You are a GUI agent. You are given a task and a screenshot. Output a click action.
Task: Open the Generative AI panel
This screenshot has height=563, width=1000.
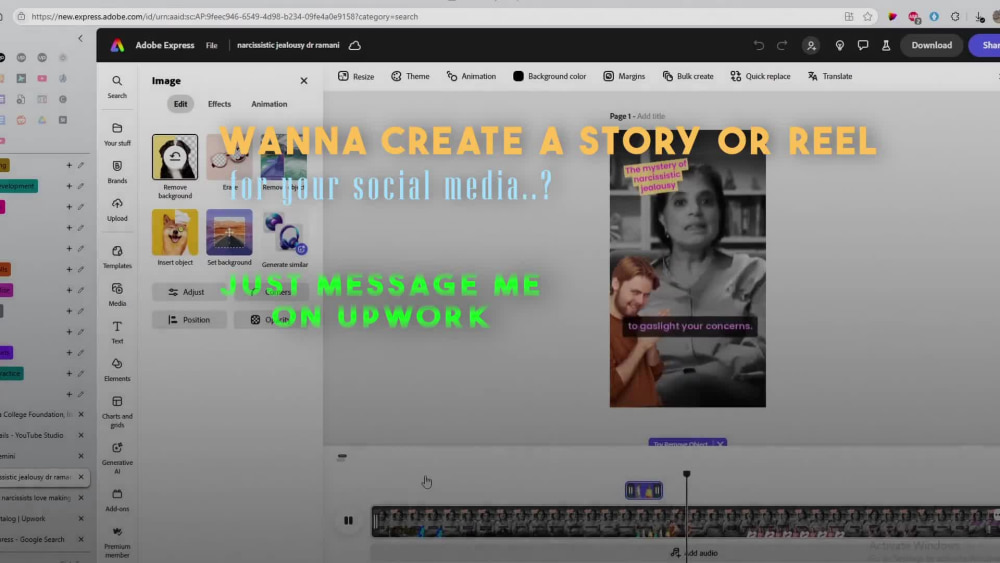(117, 458)
